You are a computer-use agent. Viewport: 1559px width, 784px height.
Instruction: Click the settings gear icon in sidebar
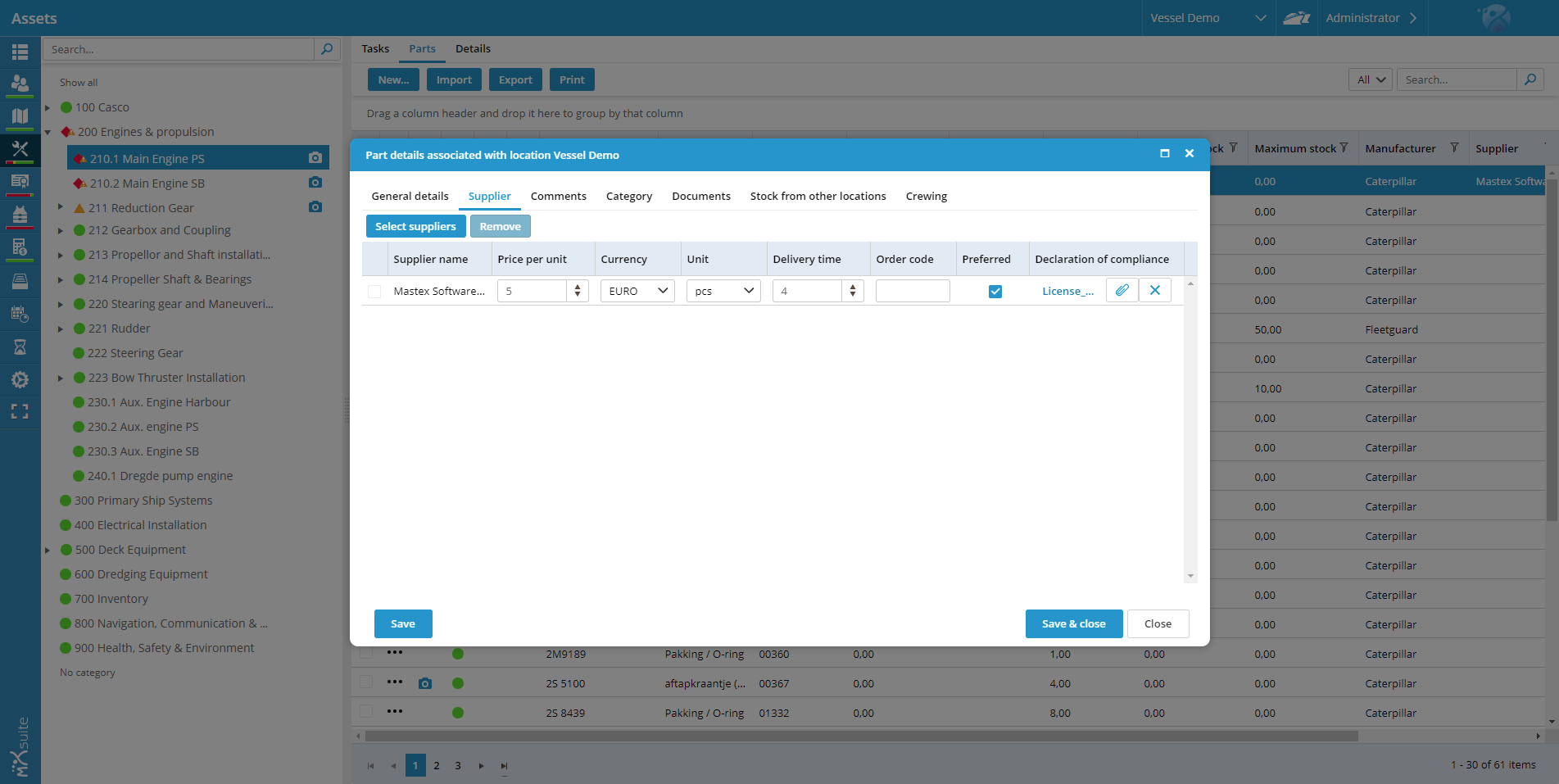[x=20, y=380]
